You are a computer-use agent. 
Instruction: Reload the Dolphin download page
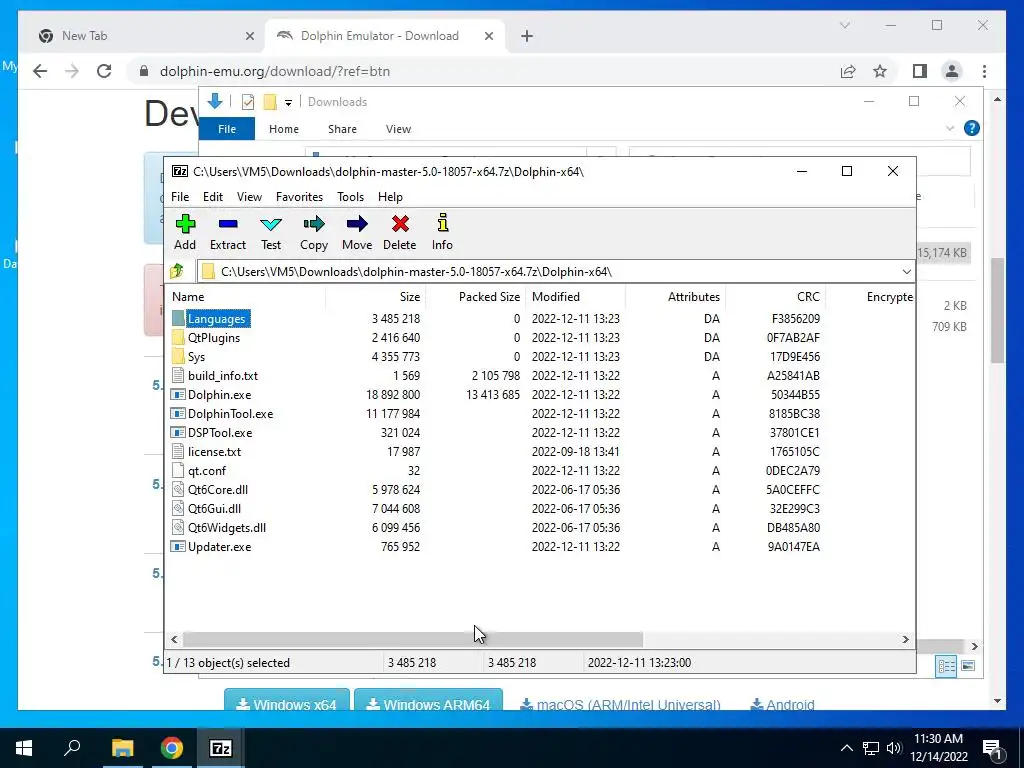pos(104,71)
